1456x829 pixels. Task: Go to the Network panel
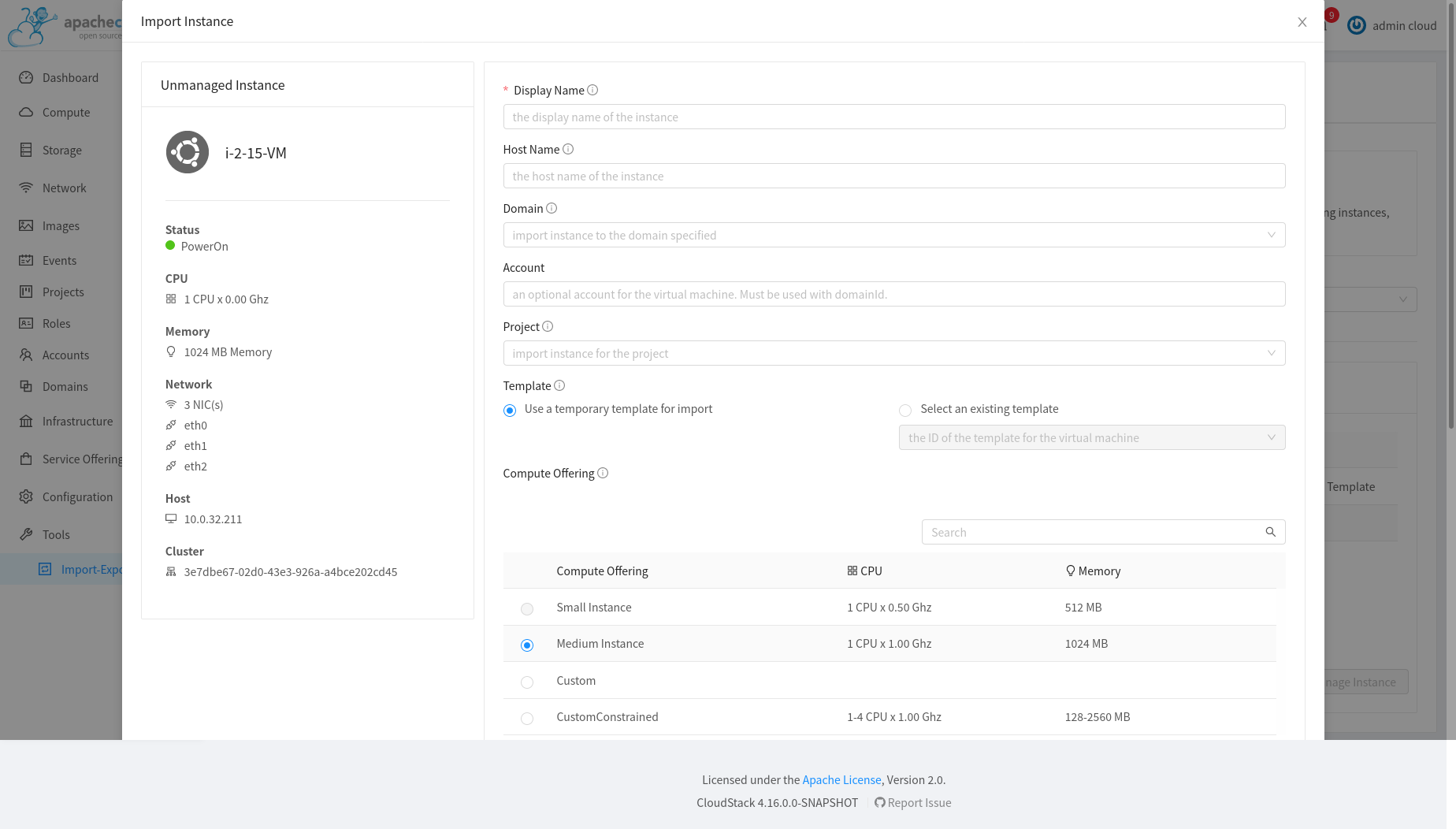65,188
